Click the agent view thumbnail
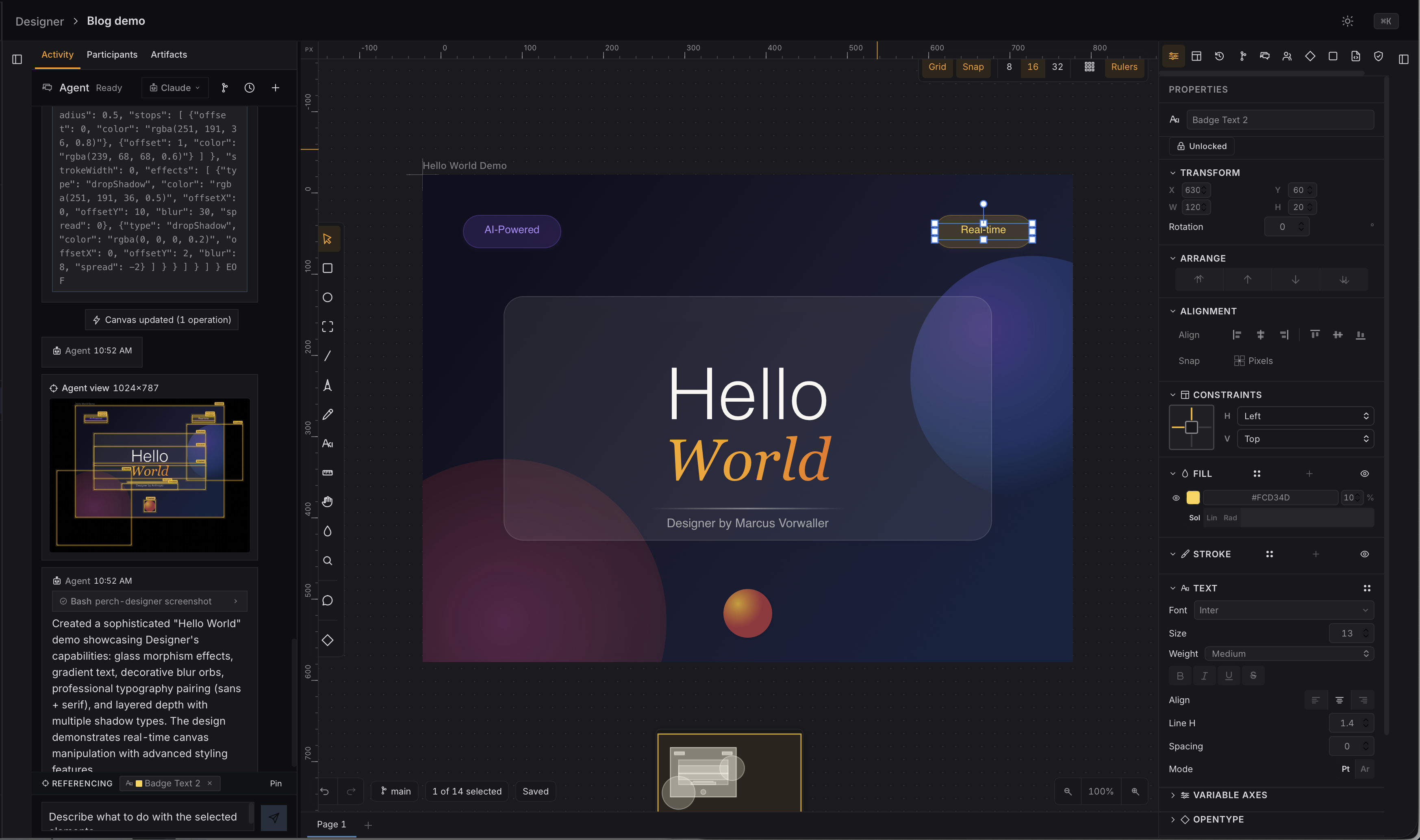Viewport: 1420px width, 840px height. click(150, 475)
